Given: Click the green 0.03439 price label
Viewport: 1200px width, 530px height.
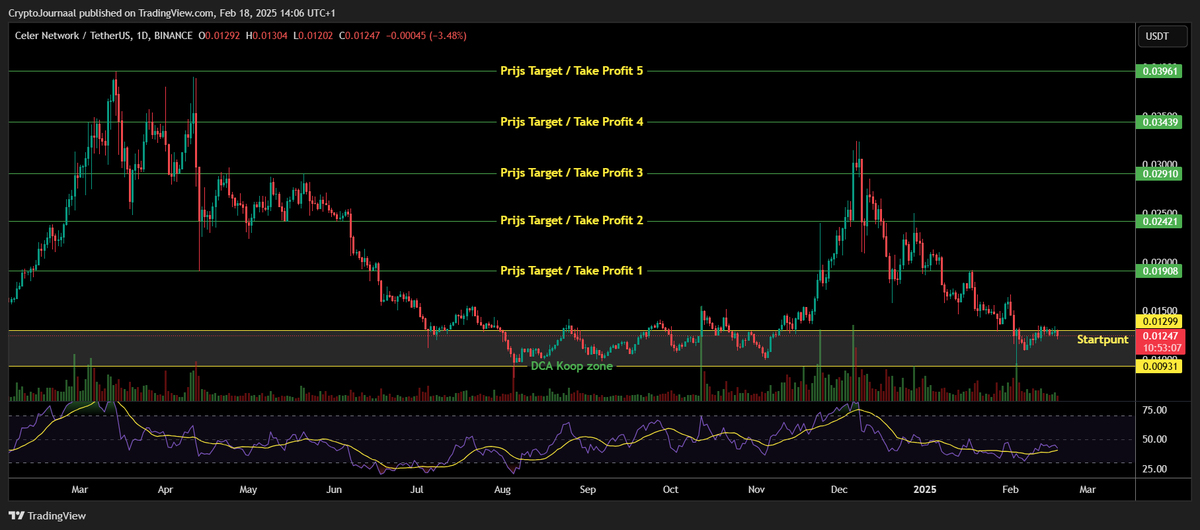Looking at the screenshot, I should (1161, 122).
